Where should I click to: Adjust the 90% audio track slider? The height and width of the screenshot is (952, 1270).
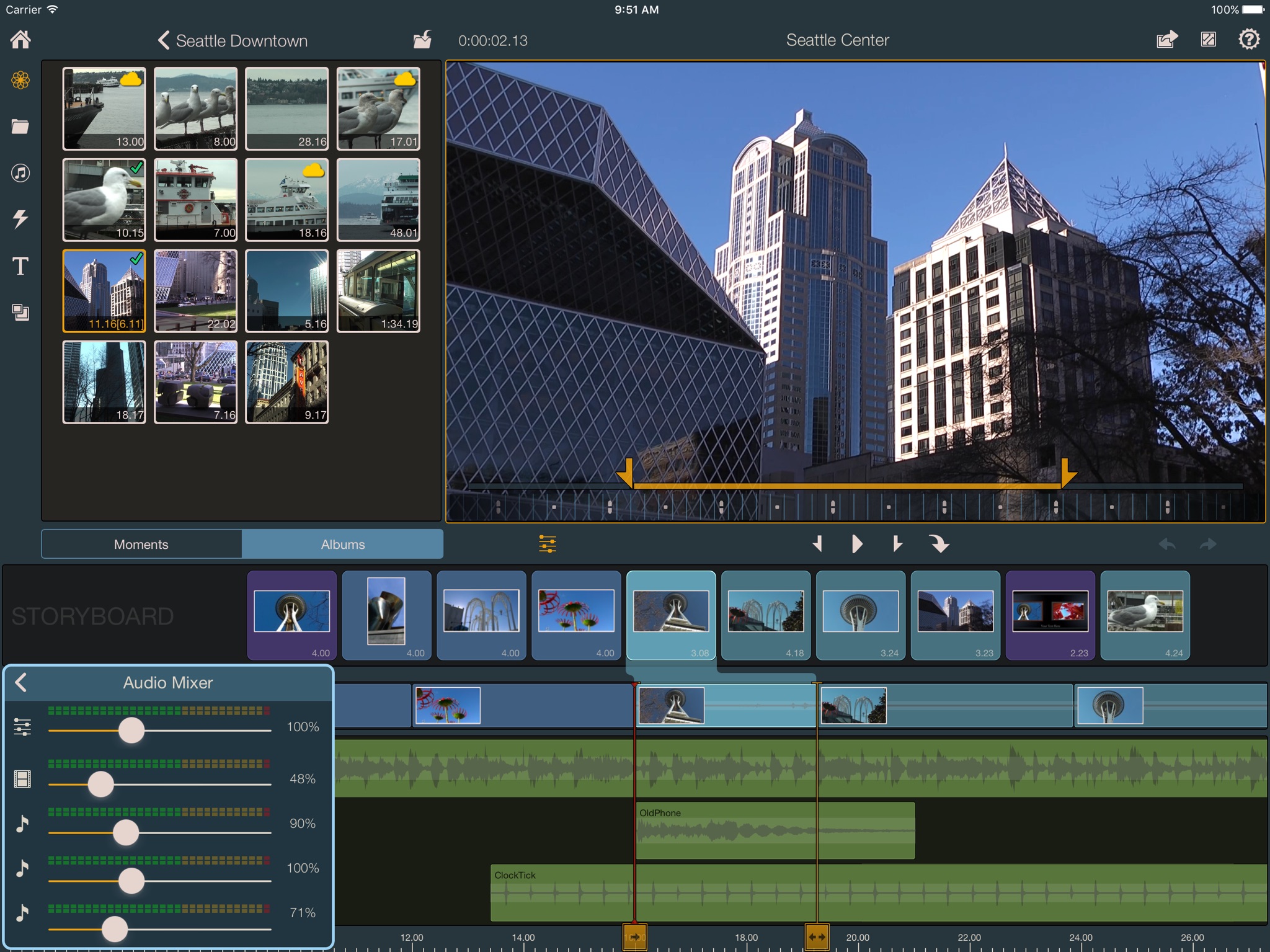(126, 832)
